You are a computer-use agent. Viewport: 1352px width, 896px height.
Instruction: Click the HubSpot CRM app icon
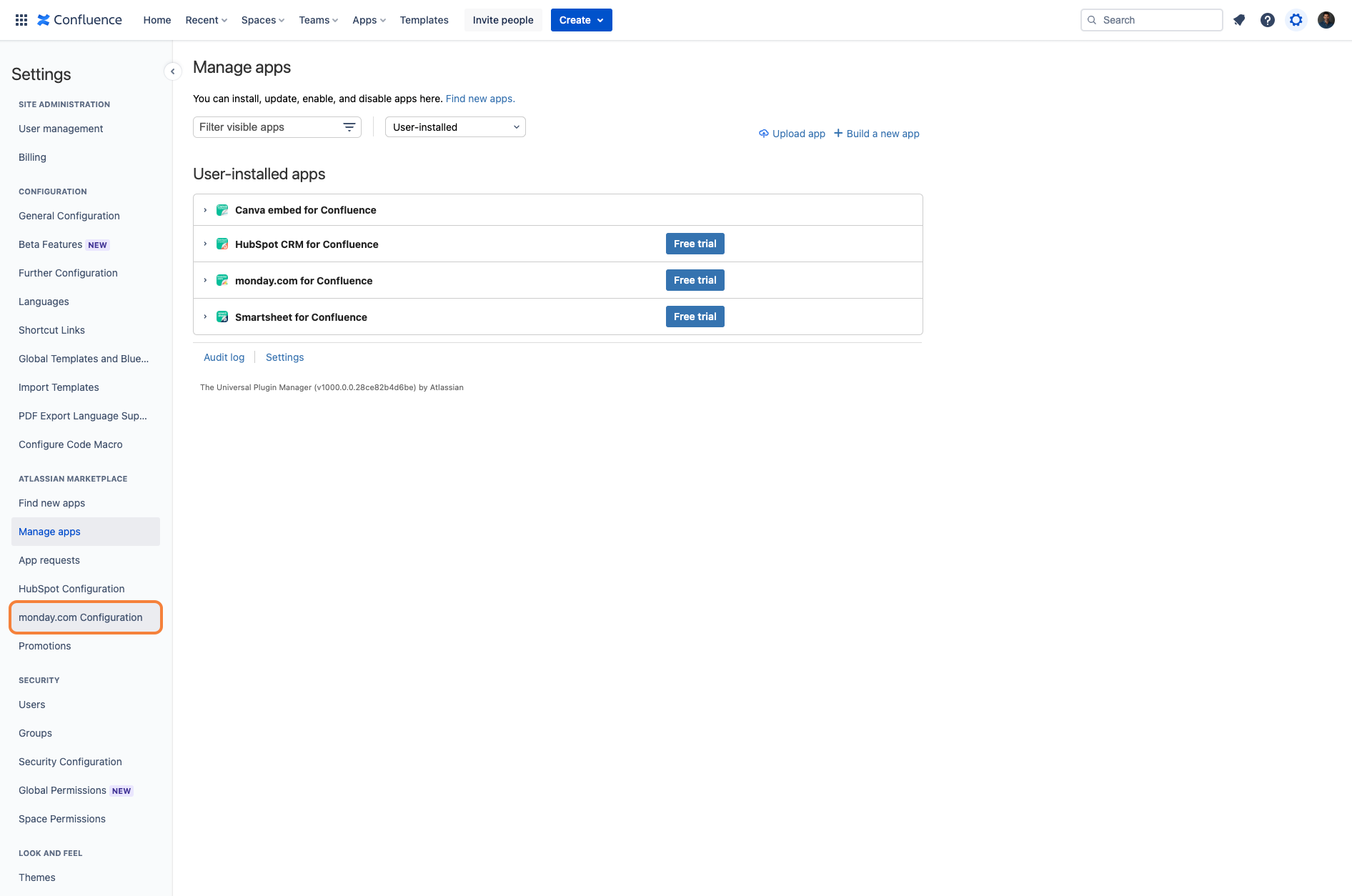222,244
